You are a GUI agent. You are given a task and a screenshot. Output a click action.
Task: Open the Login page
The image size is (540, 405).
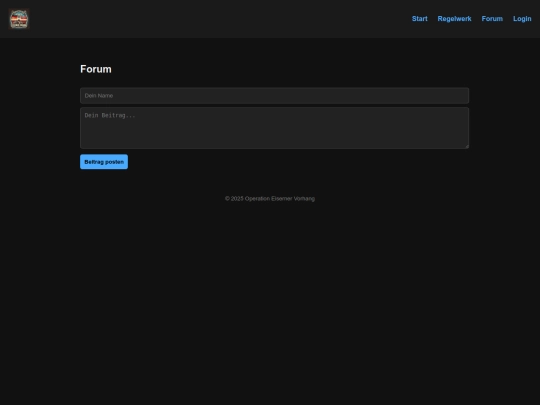pyautogui.click(x=522, y=19)
